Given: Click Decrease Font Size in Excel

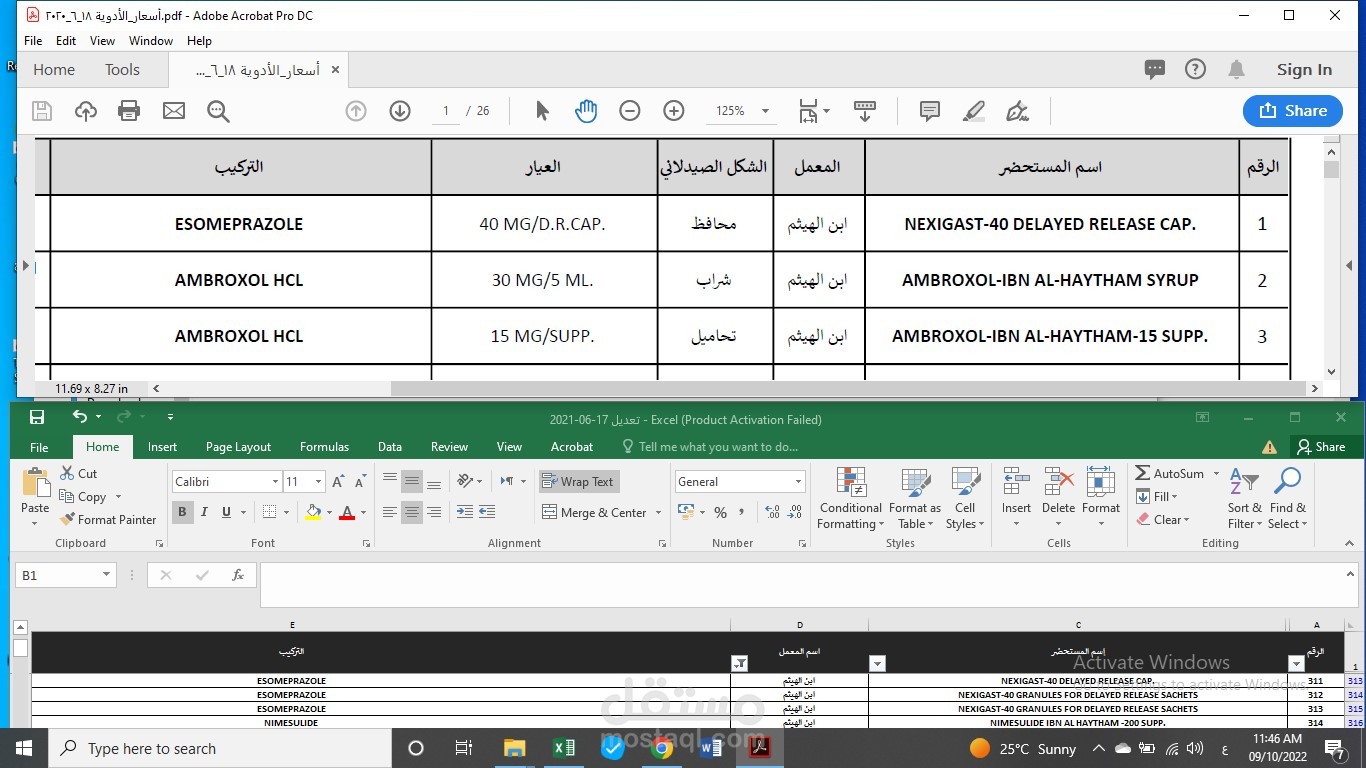Looking at the screenshot, I should pyautogui.click(x=360, y=482).
